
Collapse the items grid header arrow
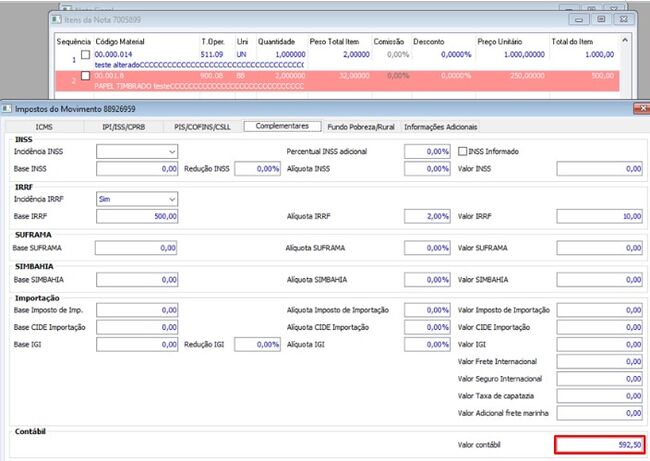tap(625, 40)
